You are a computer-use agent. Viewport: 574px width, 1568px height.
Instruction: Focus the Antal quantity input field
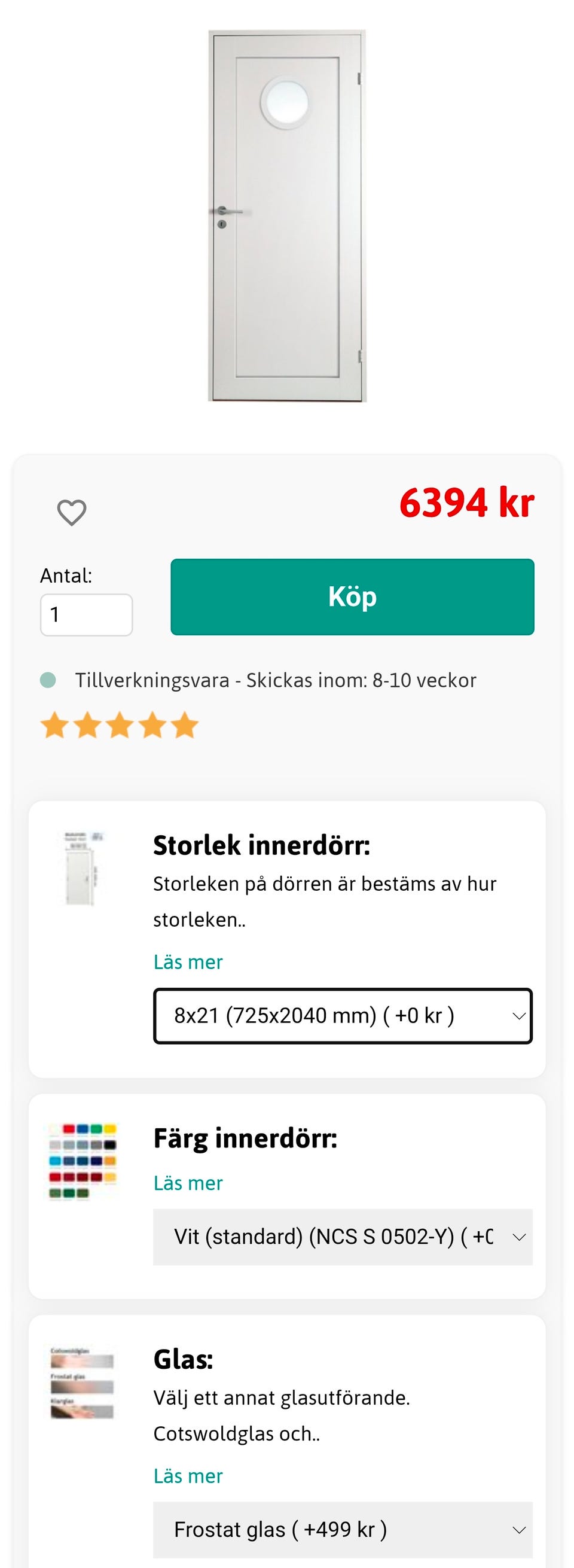pos(86,615)
